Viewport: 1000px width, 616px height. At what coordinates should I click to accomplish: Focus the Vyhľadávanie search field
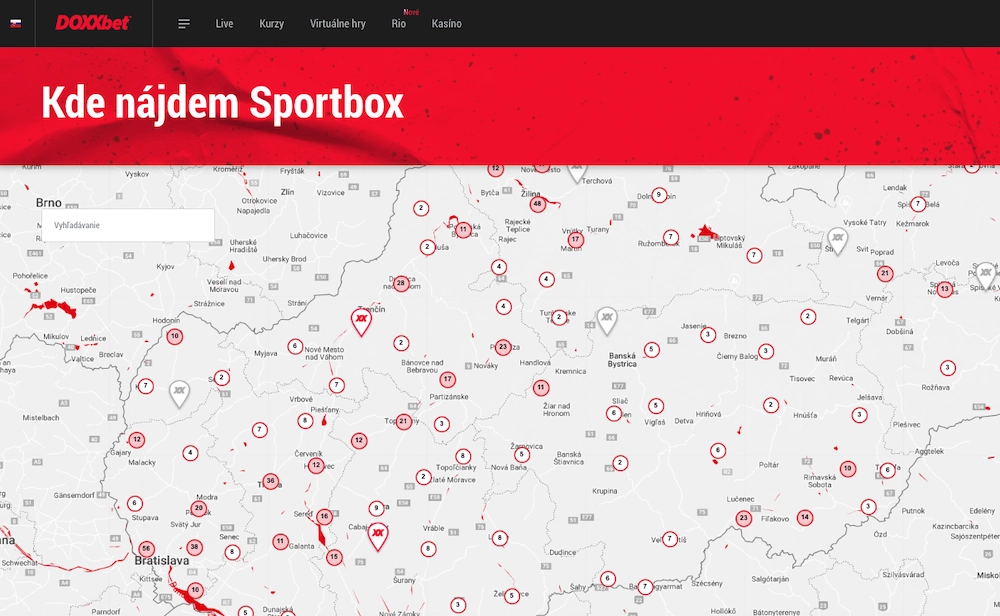128,225
